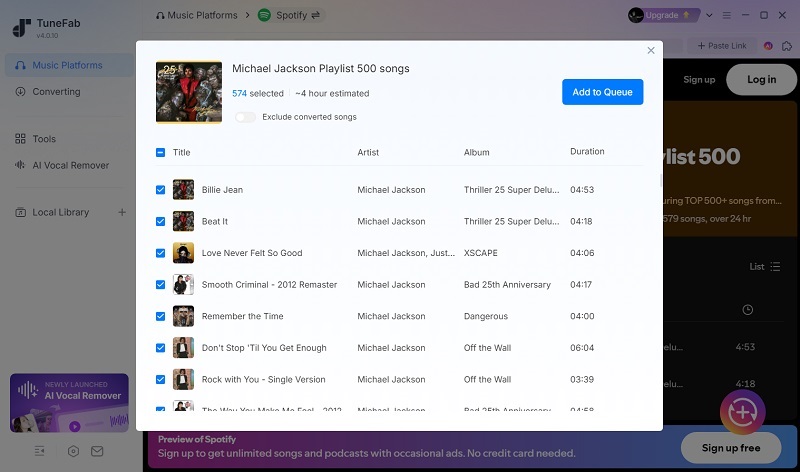Toggle the select-all Title checkbox
The image size is (800, 472).
[160, 152]
